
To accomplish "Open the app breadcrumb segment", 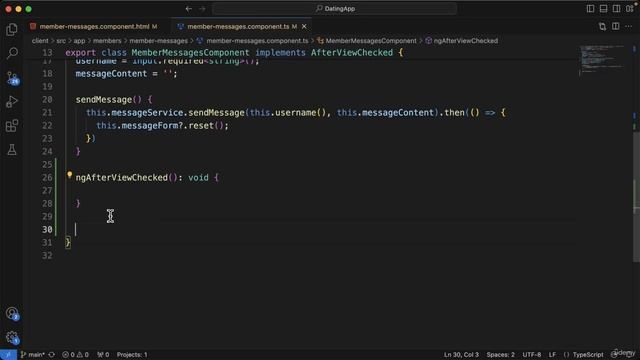I will pyautogui.click(x=79, y=41).
